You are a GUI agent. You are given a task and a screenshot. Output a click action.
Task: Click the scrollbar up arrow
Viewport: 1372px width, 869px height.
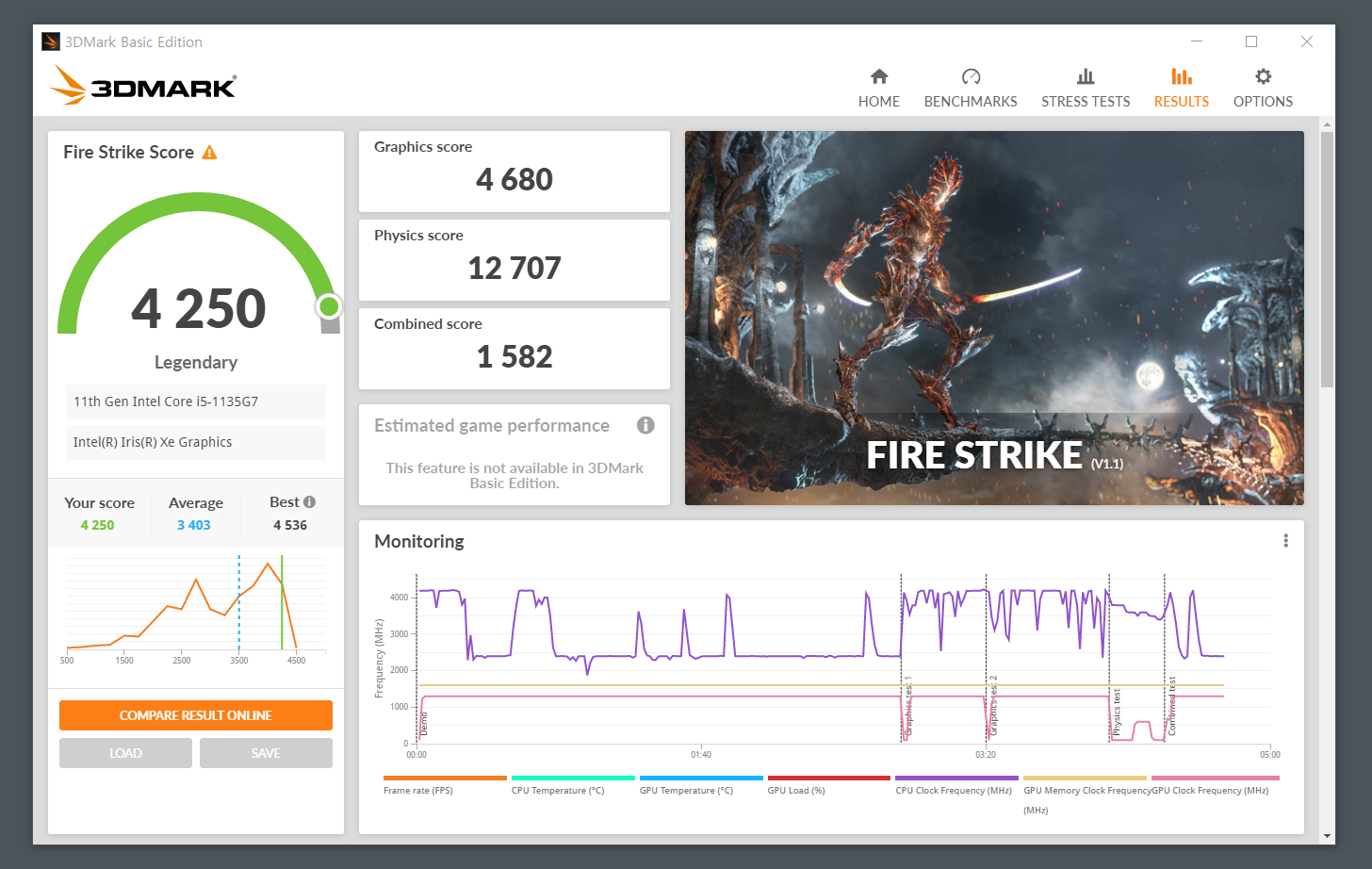pos(1328,124)
